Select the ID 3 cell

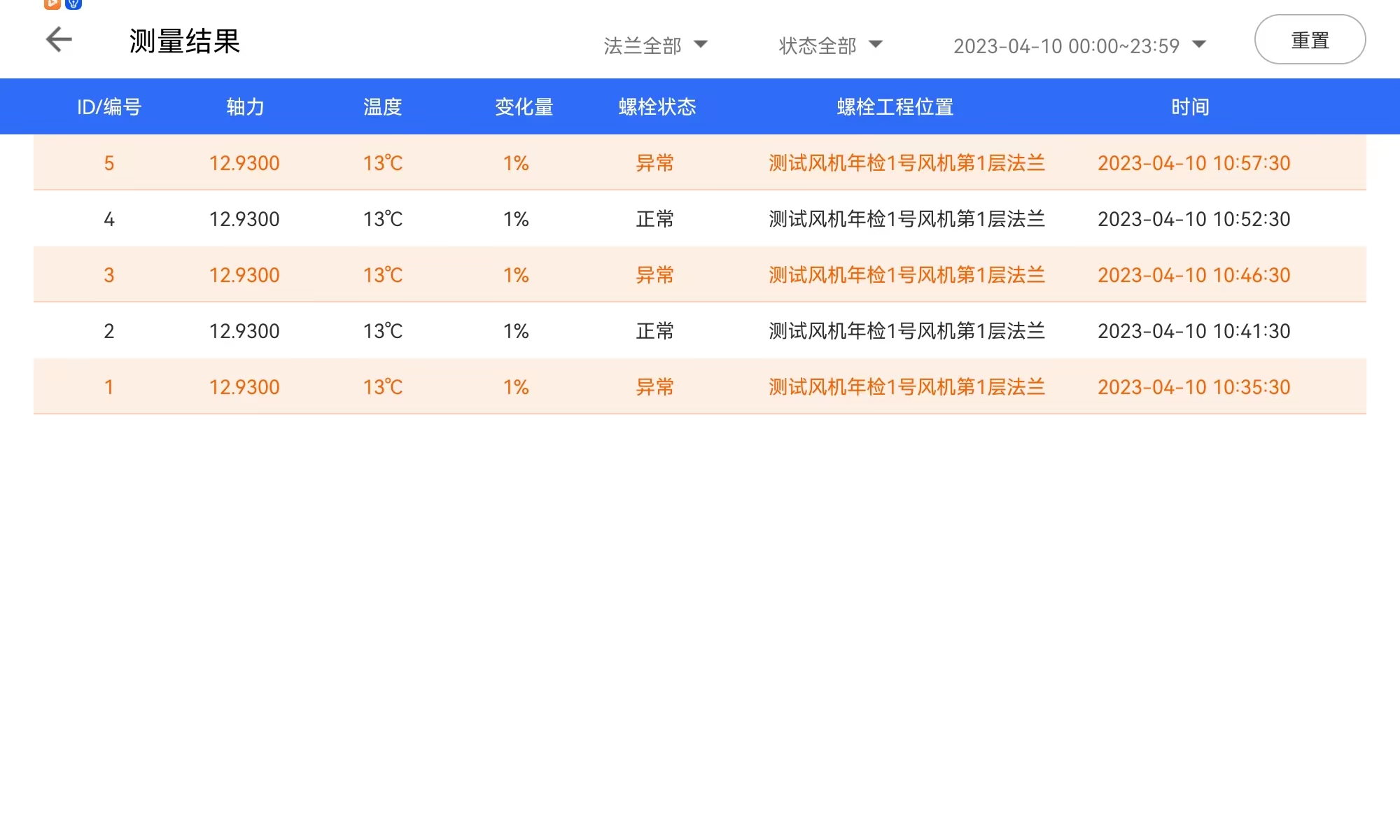(109, 275)
